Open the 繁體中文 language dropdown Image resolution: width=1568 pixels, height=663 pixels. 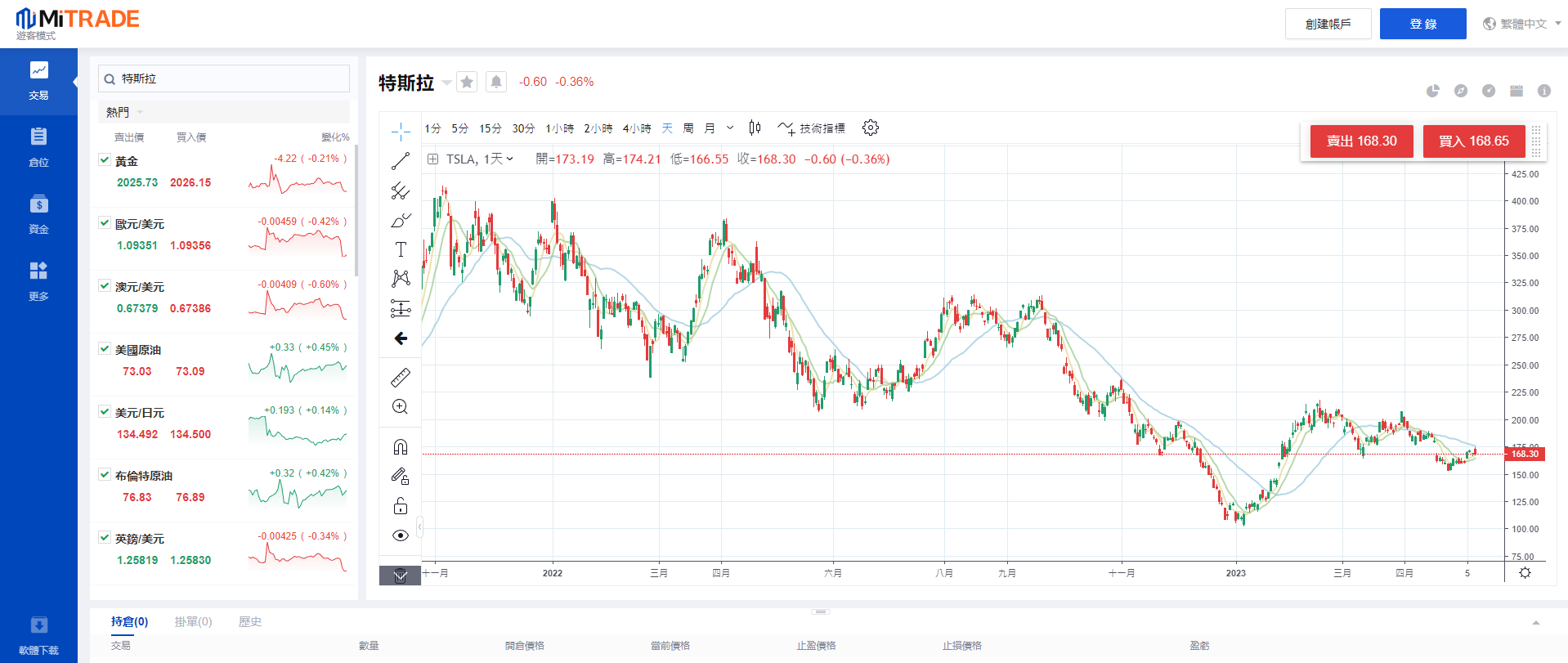click(x=1522, y=24)
